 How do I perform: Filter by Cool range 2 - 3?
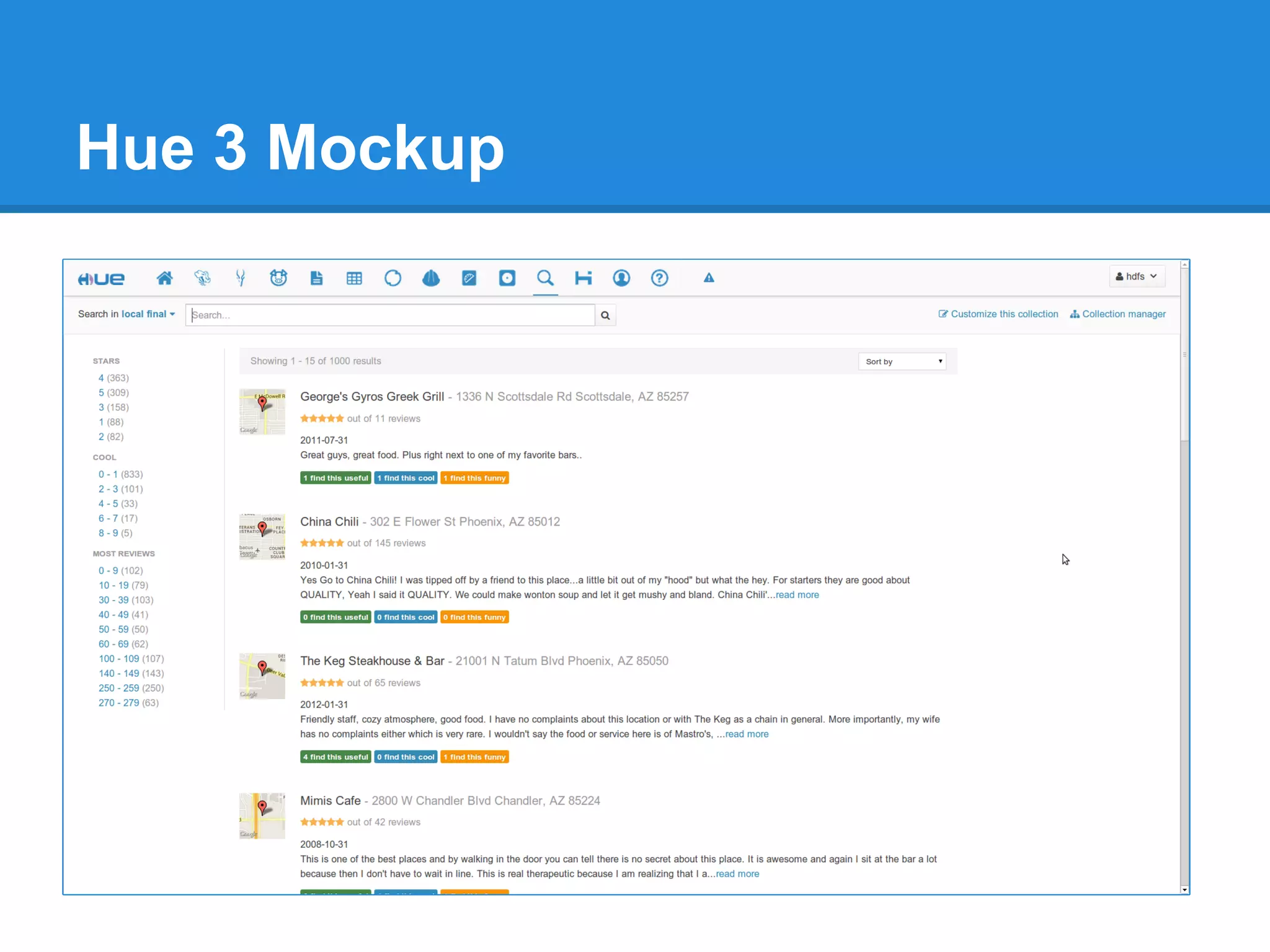108,489
